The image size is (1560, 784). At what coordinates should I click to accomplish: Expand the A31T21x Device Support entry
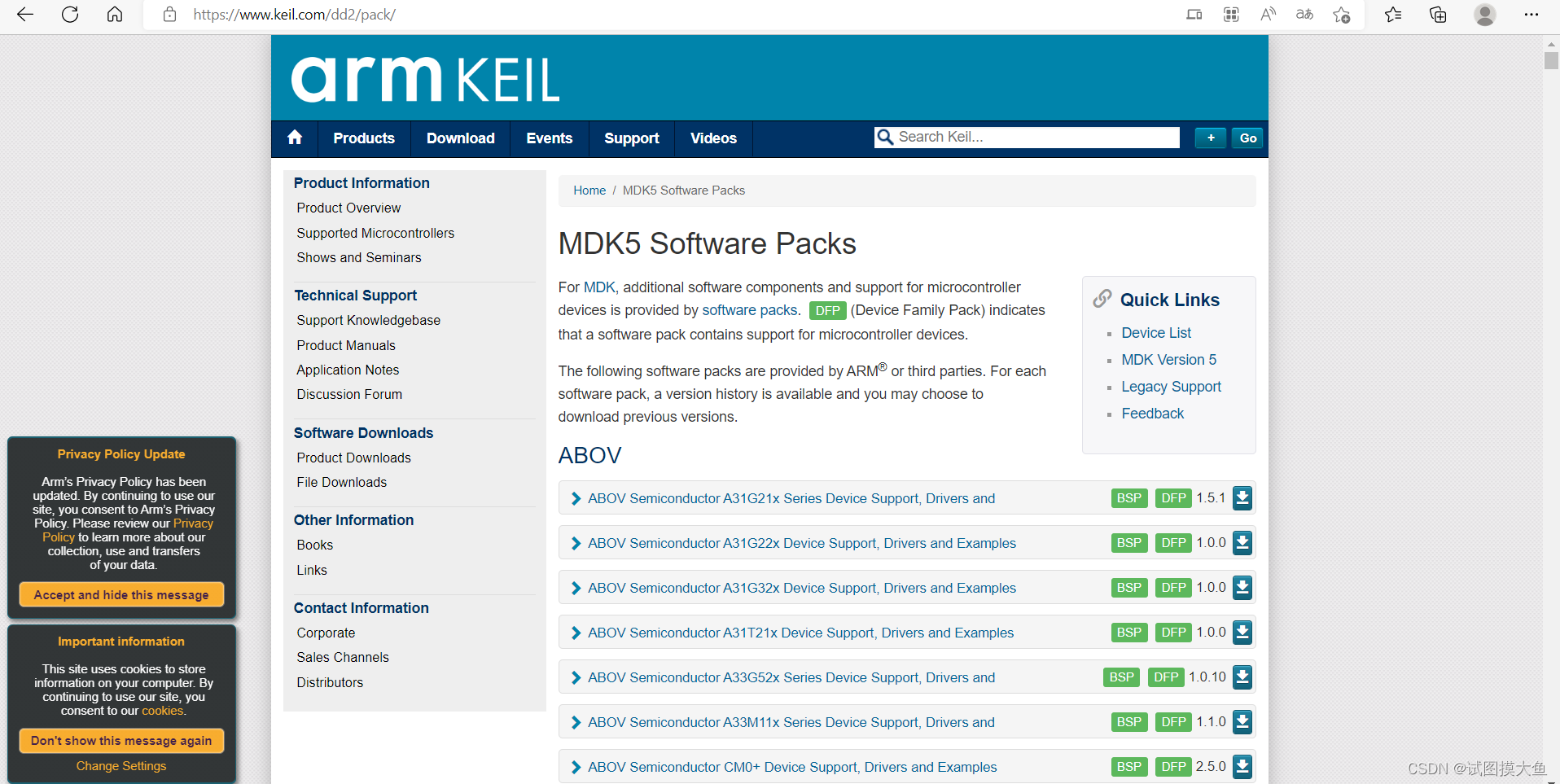tap(576, 633)
